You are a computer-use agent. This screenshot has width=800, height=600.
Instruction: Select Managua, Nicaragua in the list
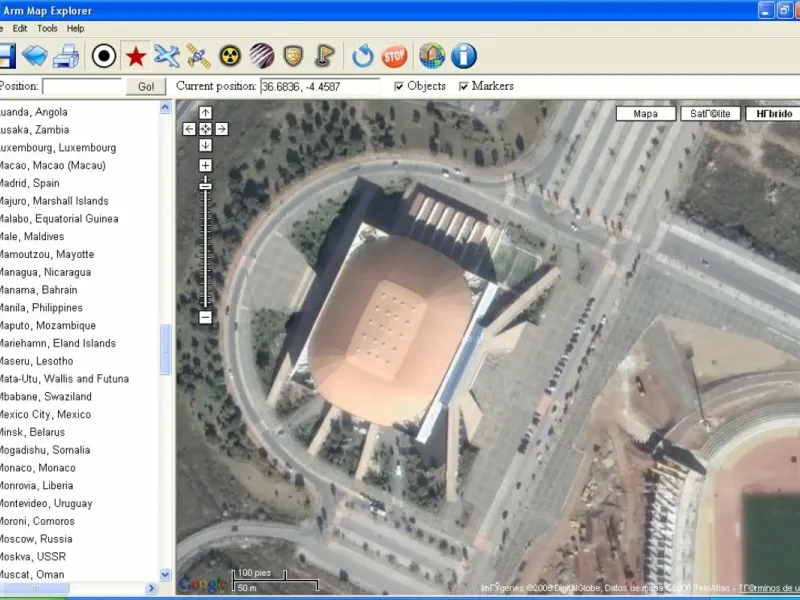tap(45, 272)
